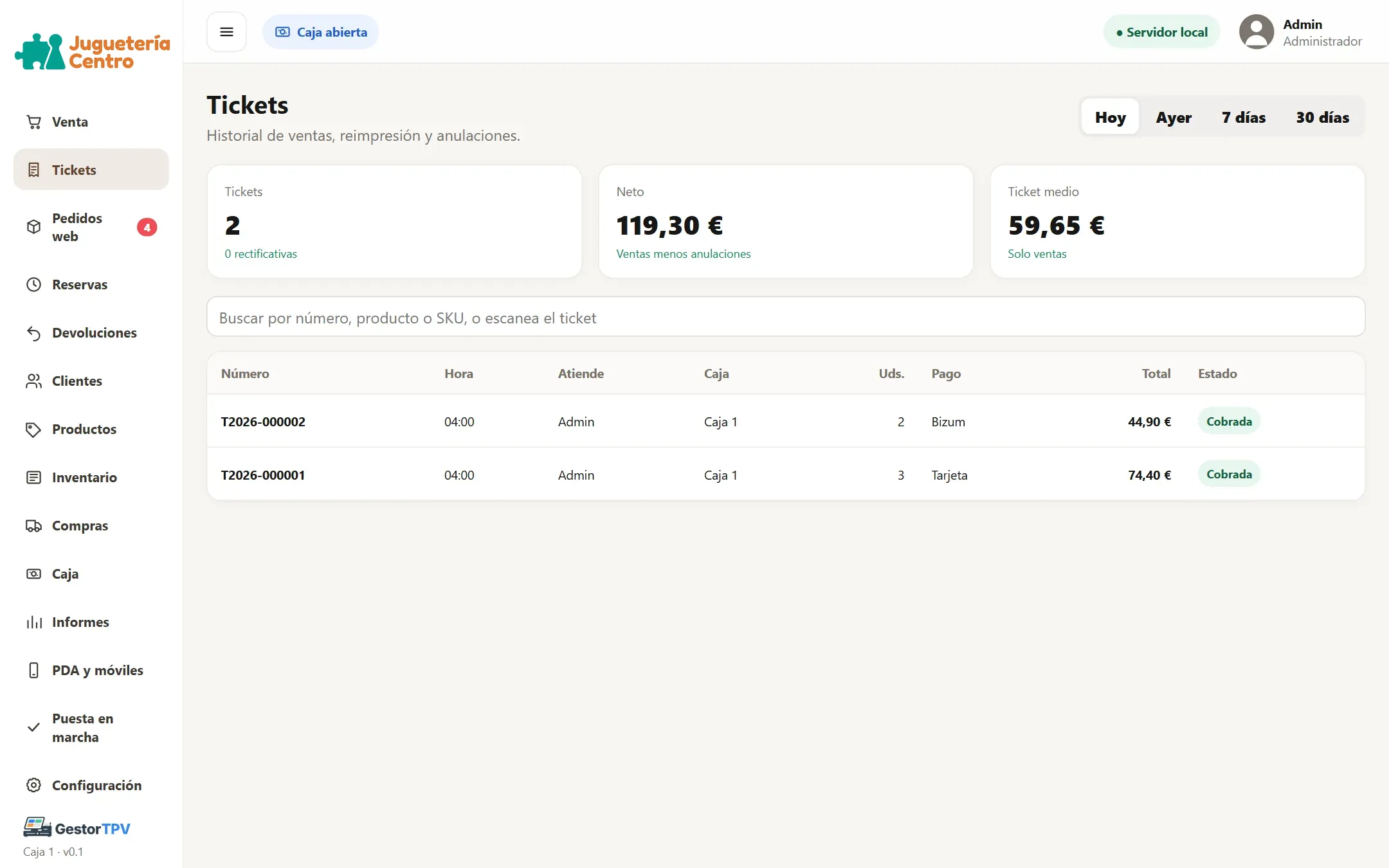The width and height of the screenshot is (1389, 868).
Task: Open the Venta cart icon
Action: coord(33,122)
